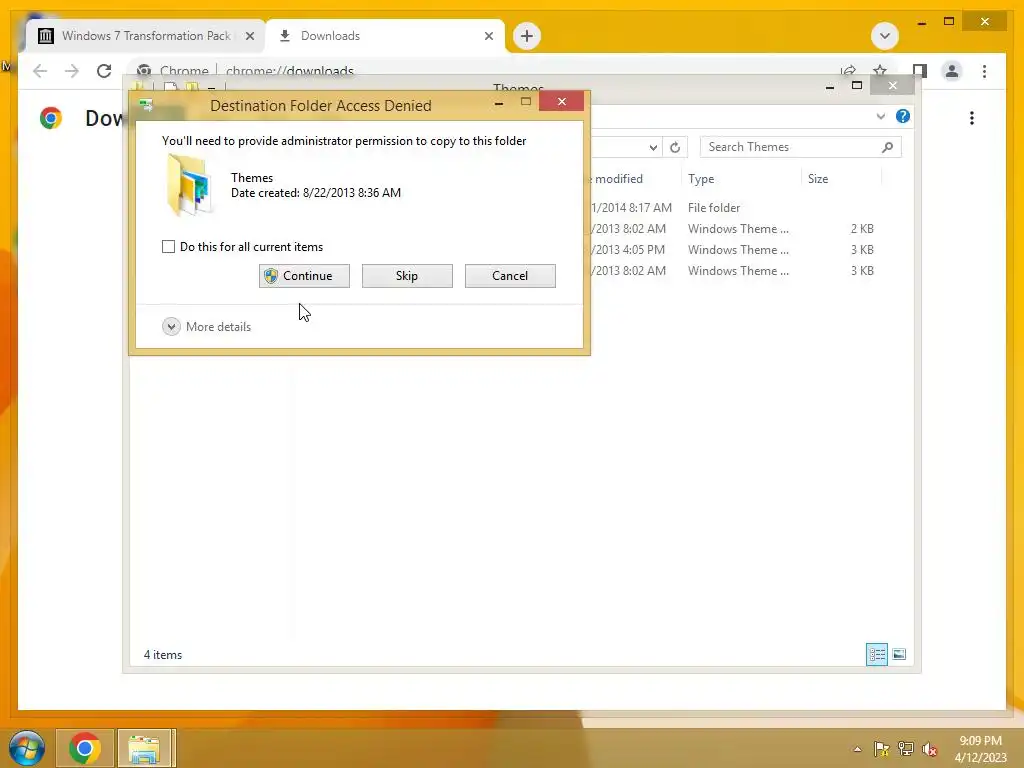
Task: Bookmark this page with star icon
Action: click(x=880, y=71)
